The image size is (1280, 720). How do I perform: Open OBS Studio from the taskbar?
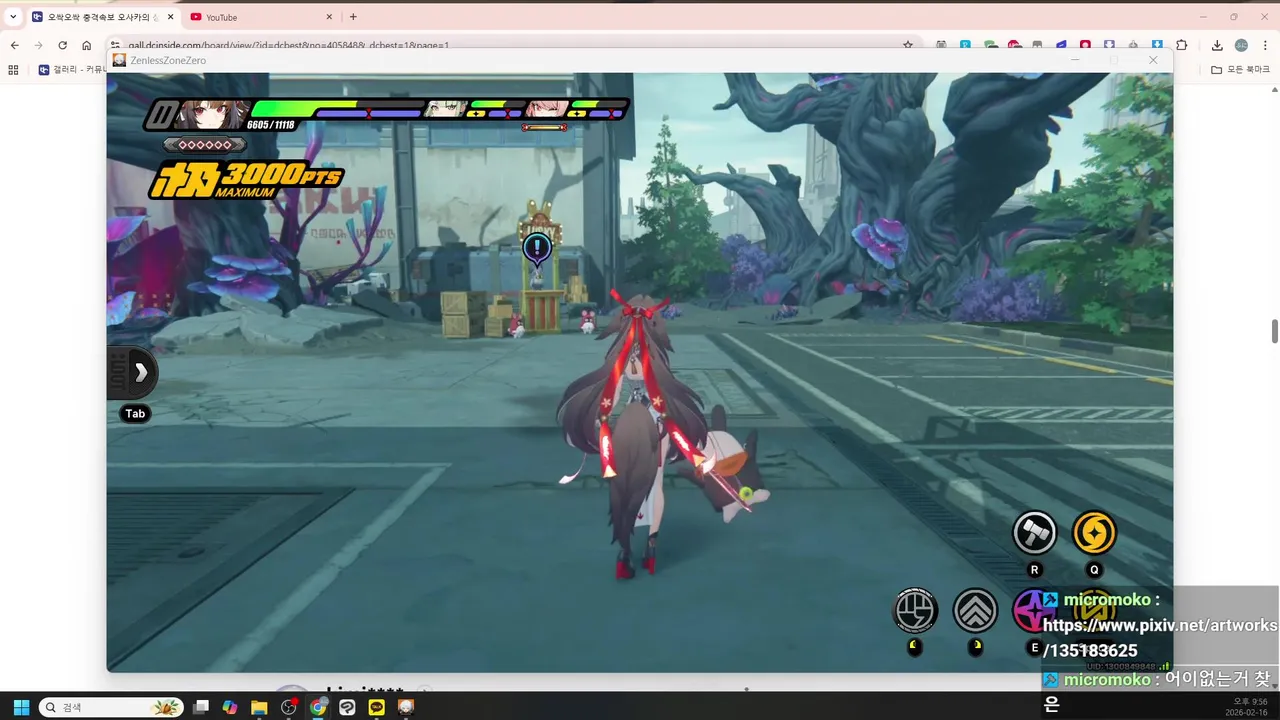tap(289, 707)
